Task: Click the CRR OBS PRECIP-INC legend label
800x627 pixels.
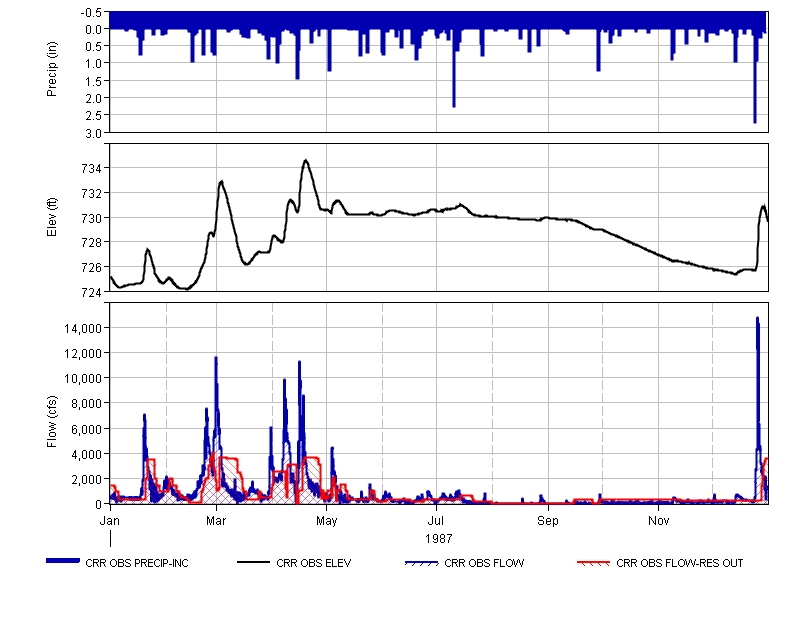Action: [137, 563]
